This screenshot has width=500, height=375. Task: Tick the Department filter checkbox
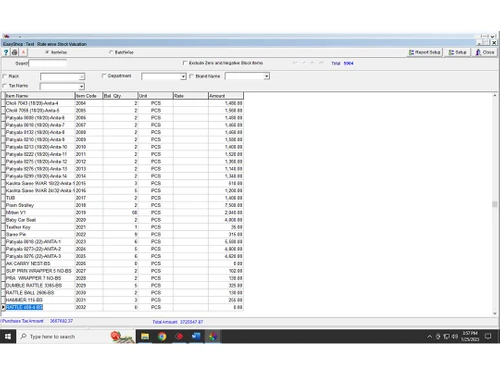tap(104, 76)
